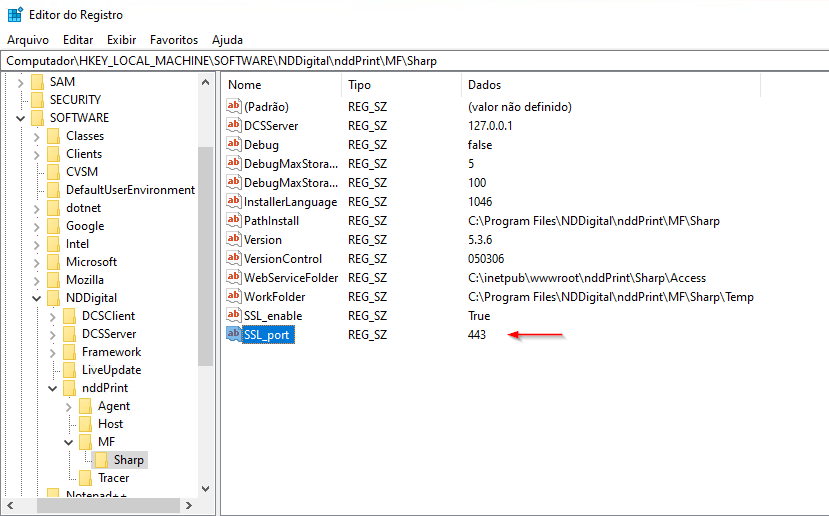
Task: Select the LiveUpdate key in tree
Action: point(111,370)
